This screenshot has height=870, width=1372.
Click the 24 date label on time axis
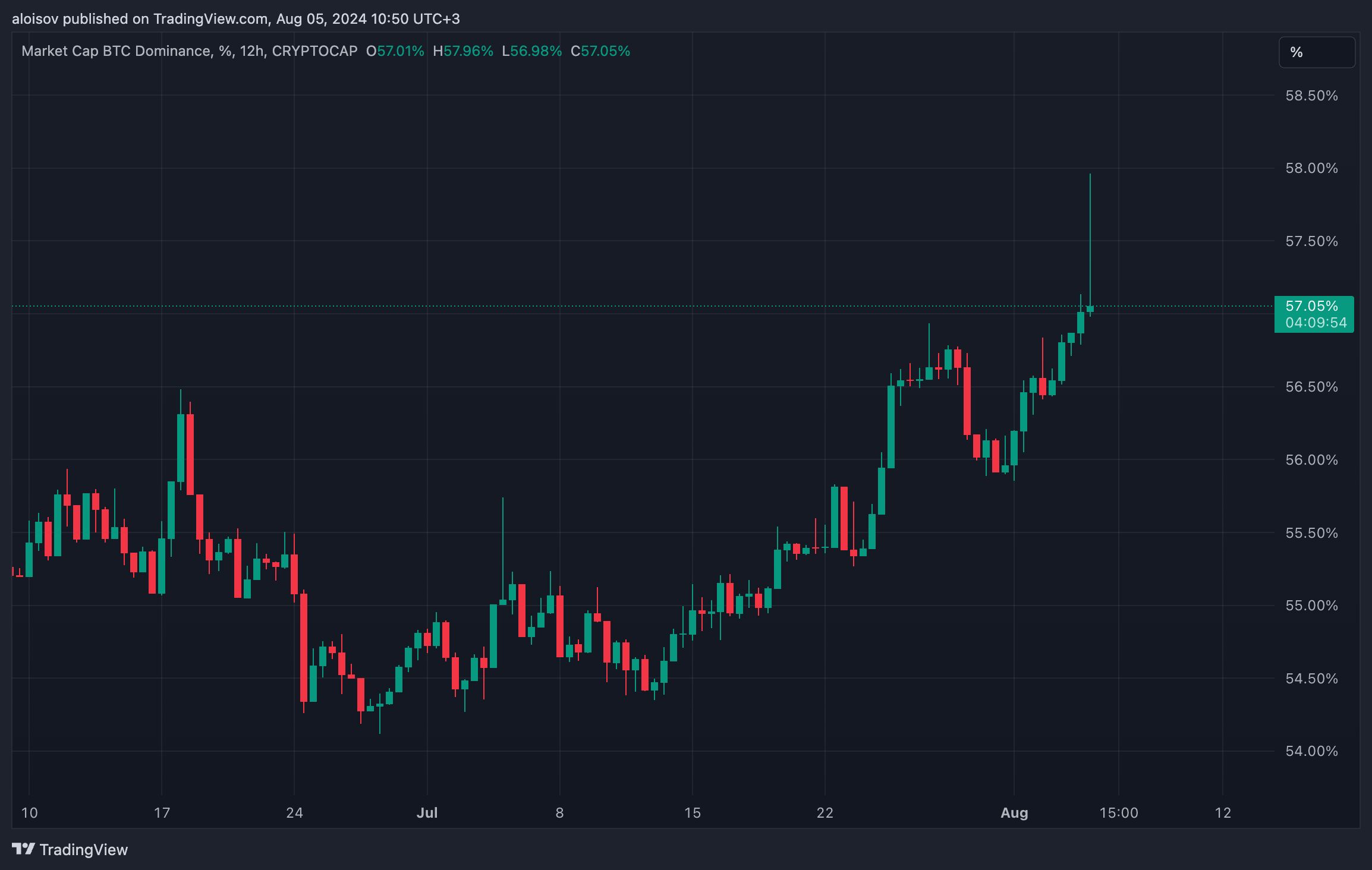tap(294, 813)
